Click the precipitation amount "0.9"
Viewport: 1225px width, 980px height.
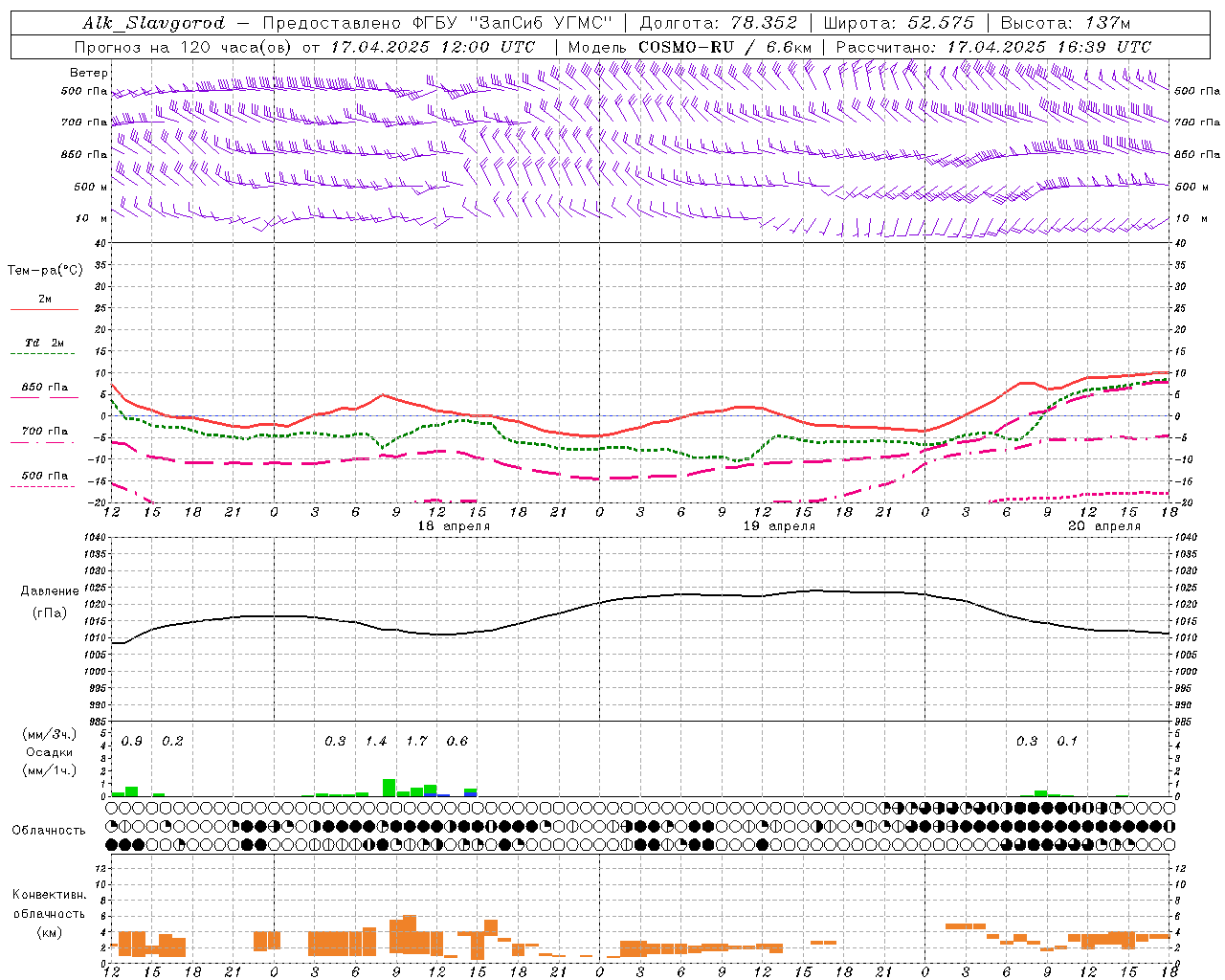click(132, 742)
